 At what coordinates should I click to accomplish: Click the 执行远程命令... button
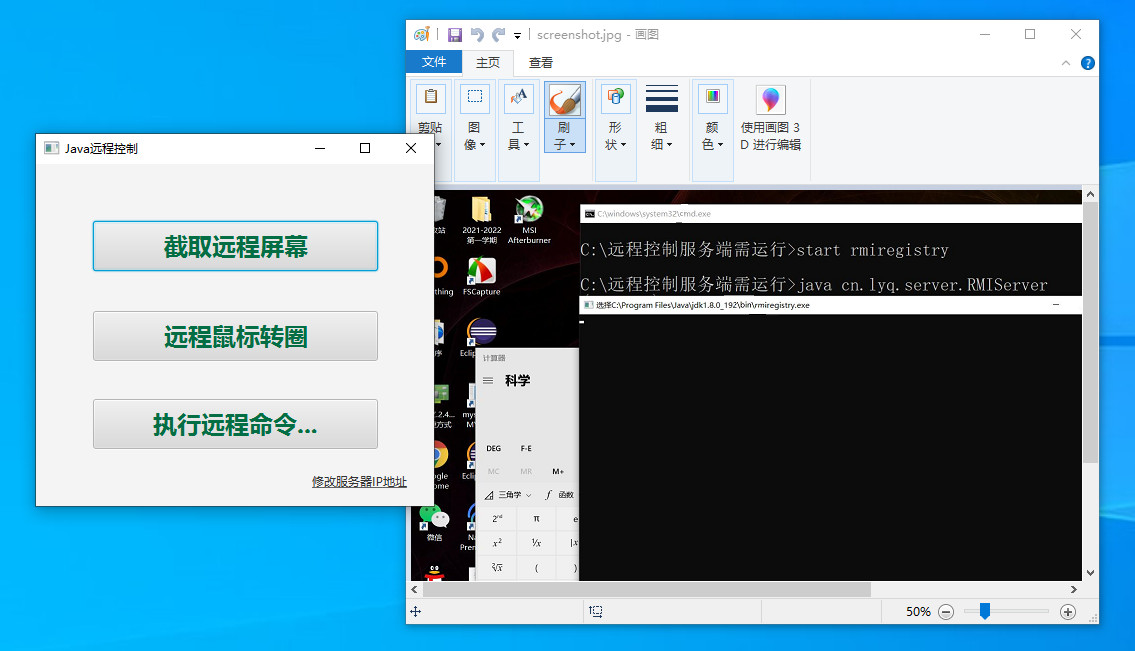(235, 424)
